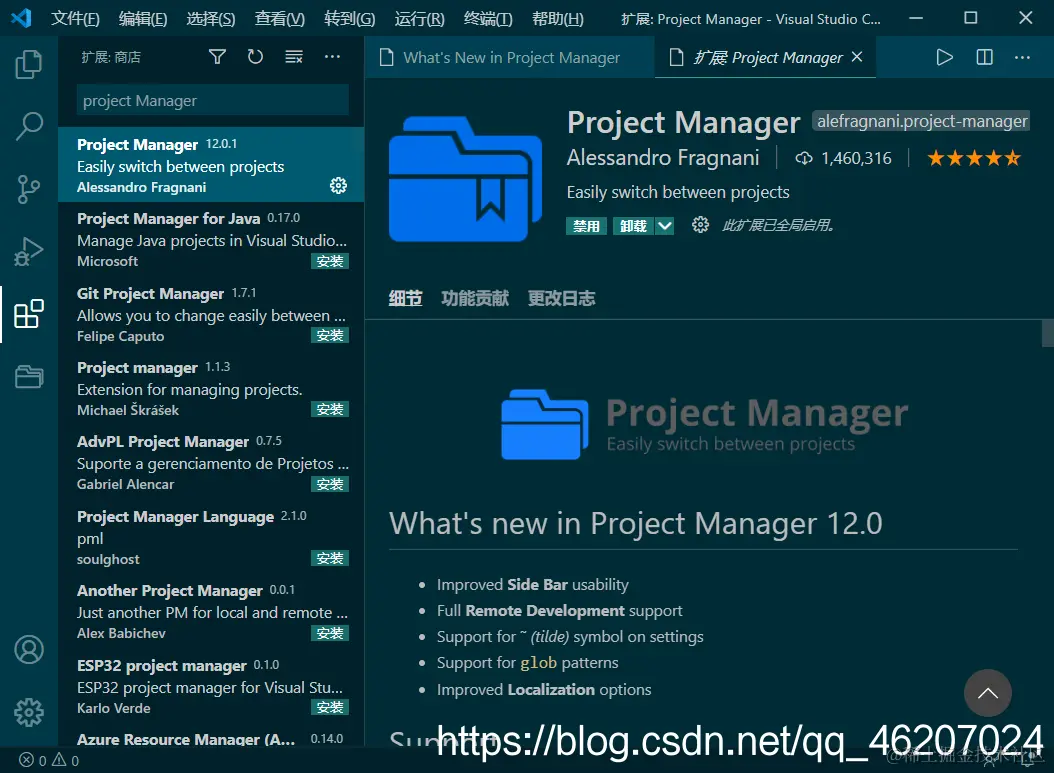This screenshot has width=1054, height=773.
Task: Open the Explorer view in activity bar
Action: click(x=28, y=64)
